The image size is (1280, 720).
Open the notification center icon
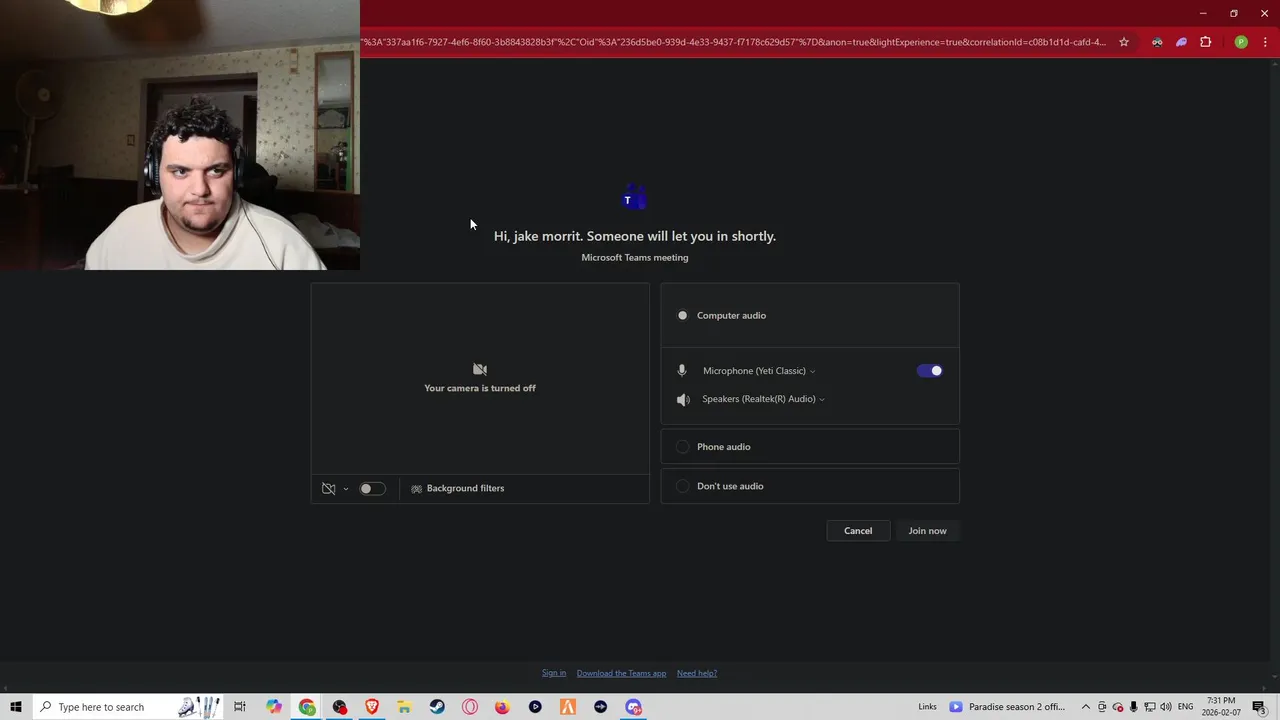coord(1260,707)
